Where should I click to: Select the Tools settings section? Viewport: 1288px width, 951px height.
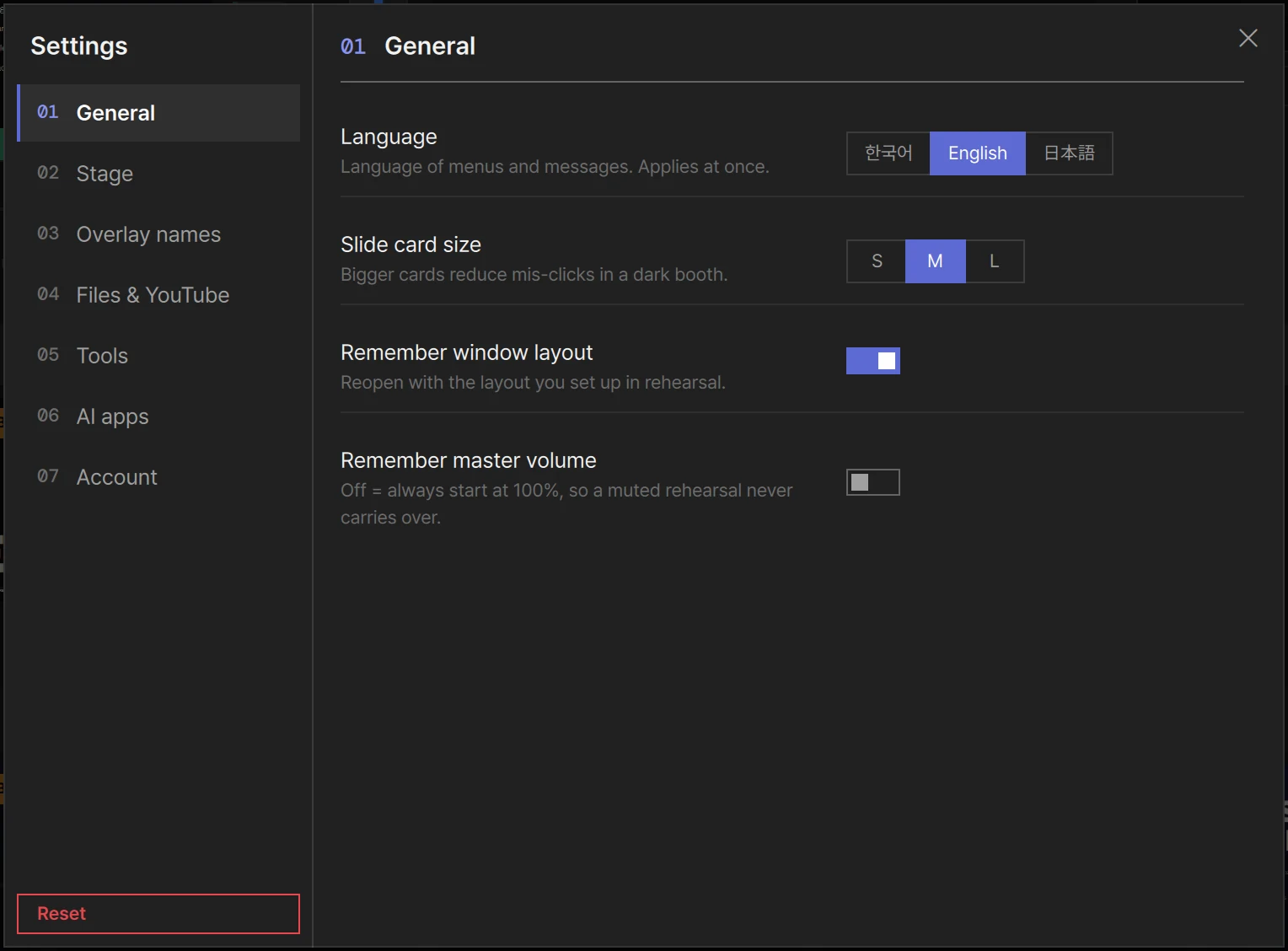coord(158,356)
